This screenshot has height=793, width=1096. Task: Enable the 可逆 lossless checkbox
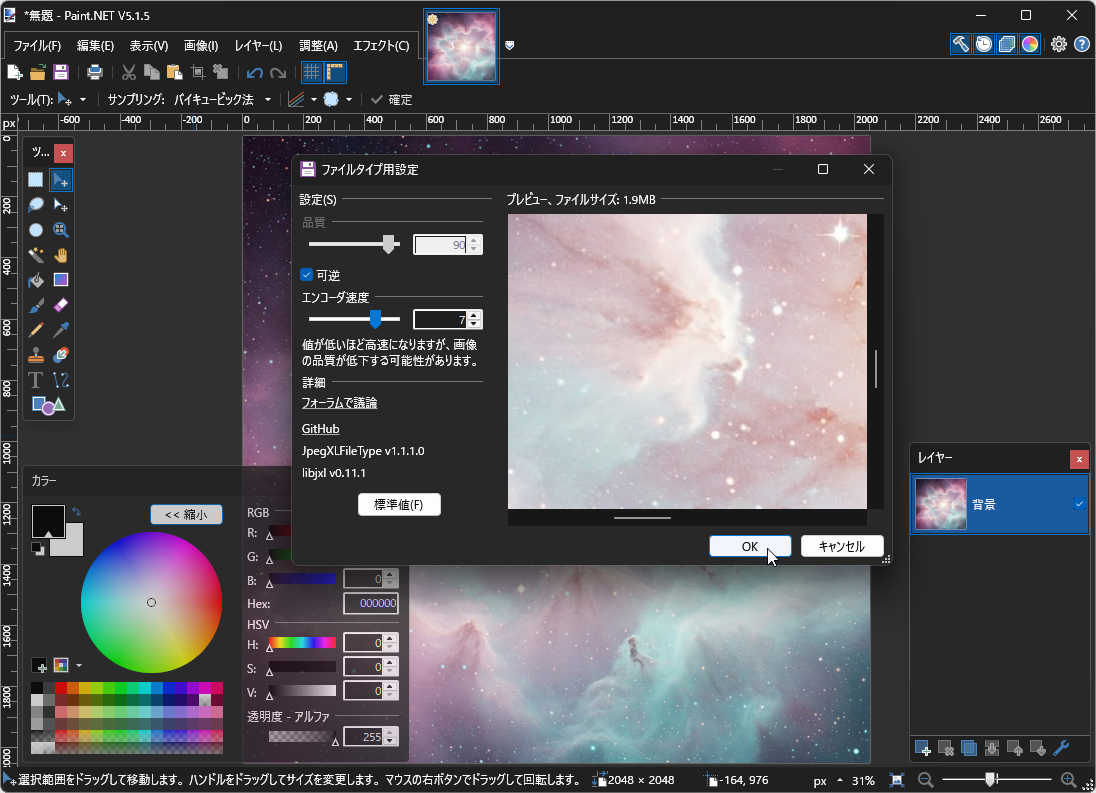point(307,275)
